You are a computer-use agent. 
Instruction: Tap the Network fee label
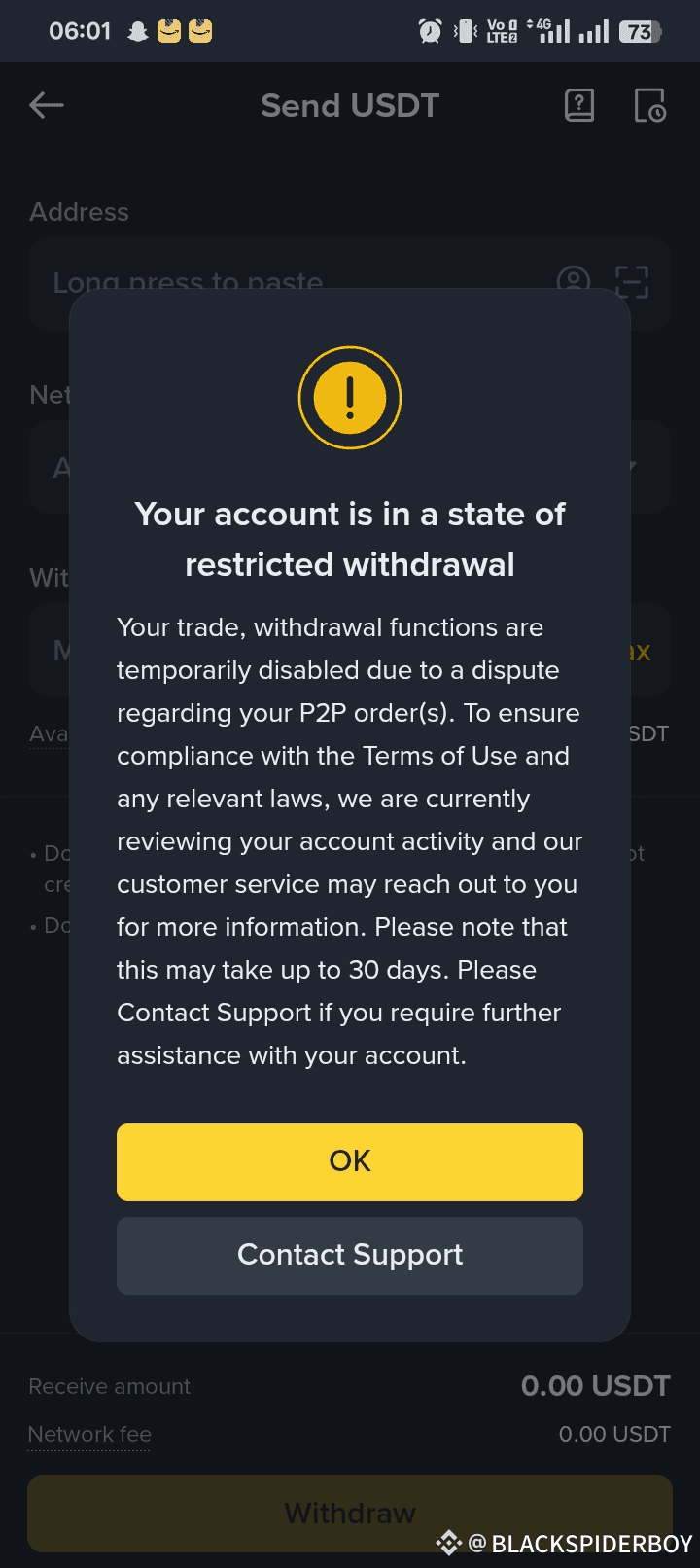tap(89, 1434)
